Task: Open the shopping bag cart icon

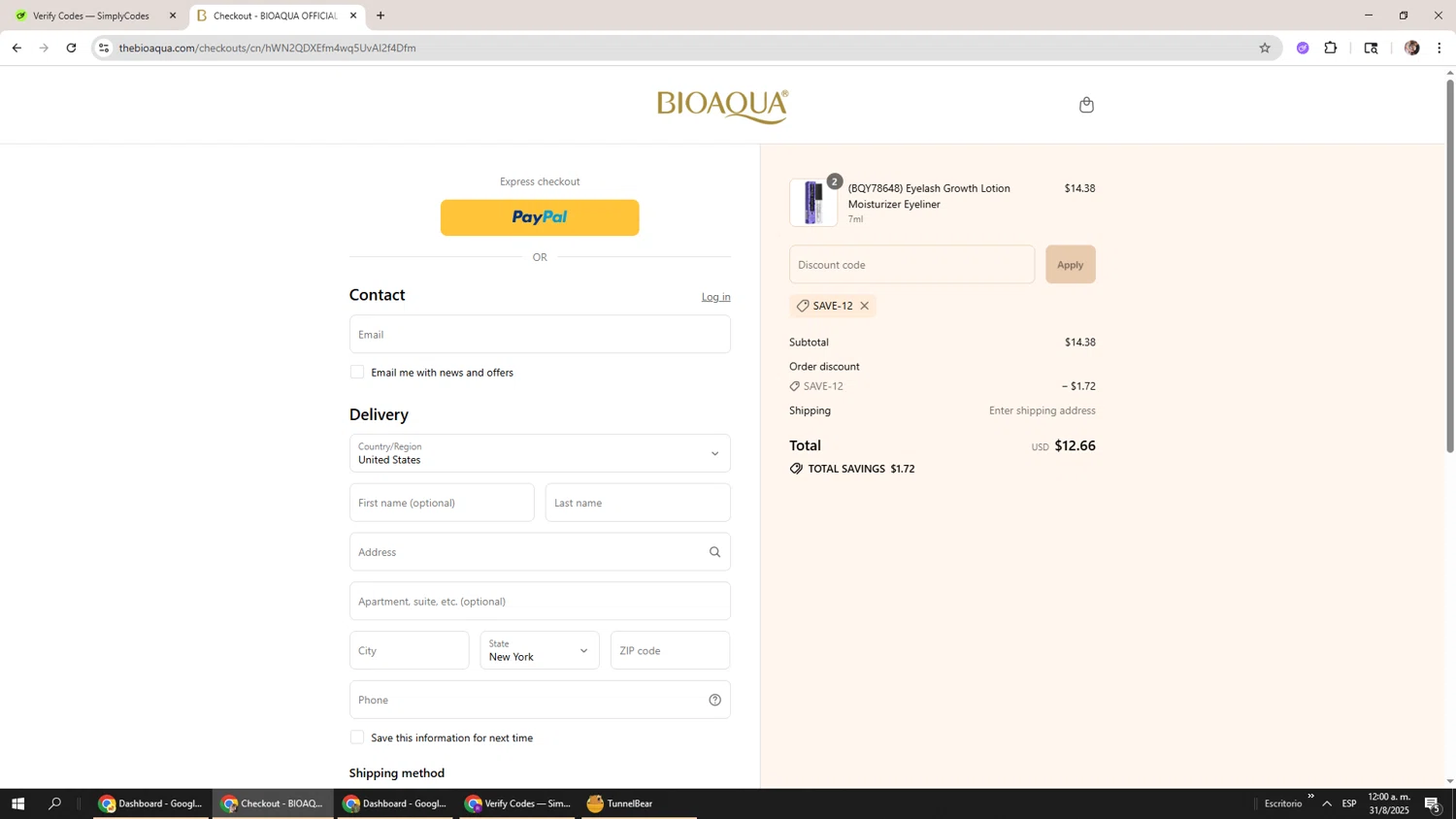Action: (x=1086, y=105)
